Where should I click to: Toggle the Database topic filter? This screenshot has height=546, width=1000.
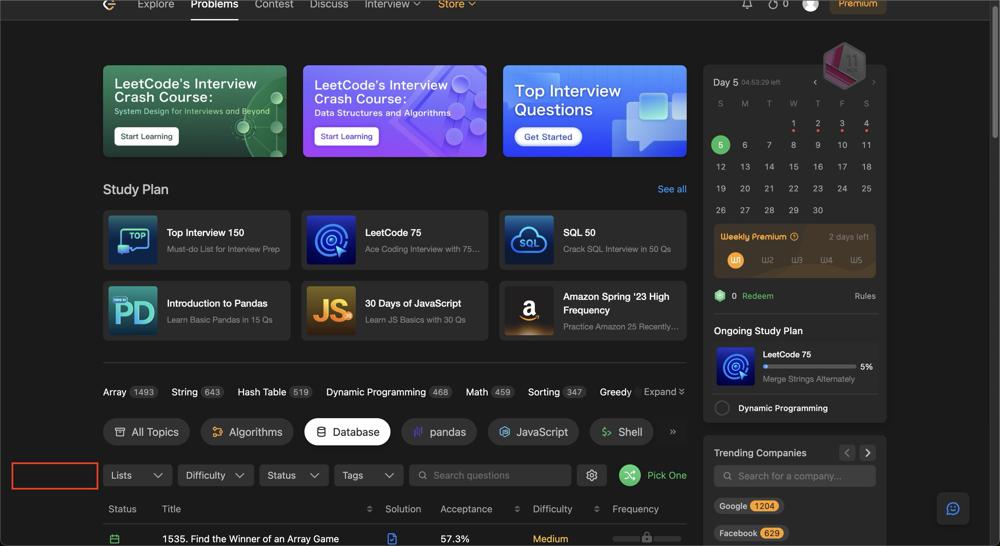tap(347, 432)
